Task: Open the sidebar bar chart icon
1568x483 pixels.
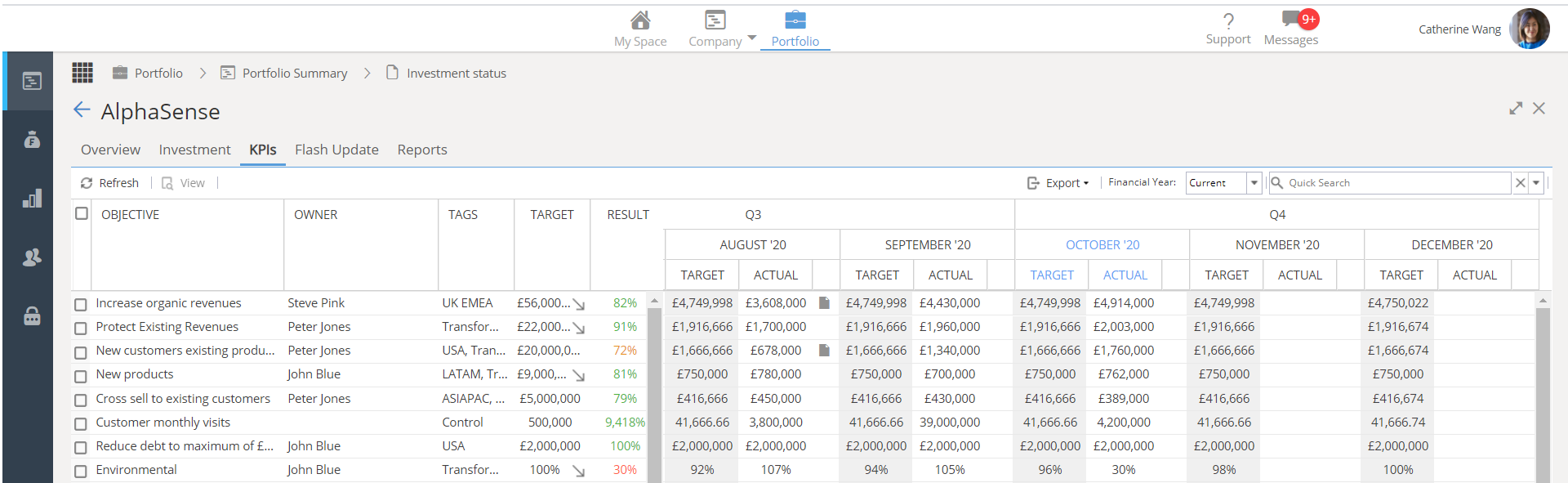Action: [x=32, y=199]
